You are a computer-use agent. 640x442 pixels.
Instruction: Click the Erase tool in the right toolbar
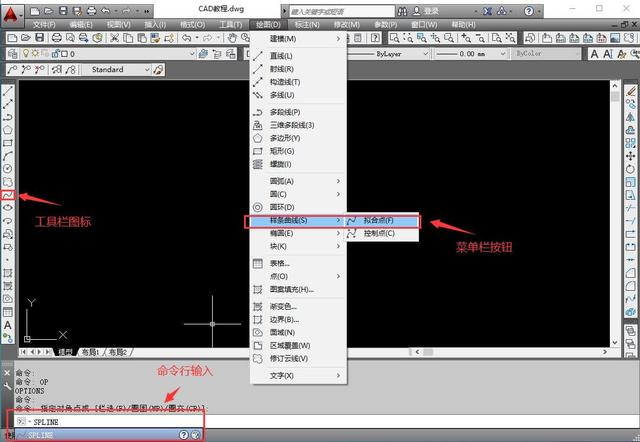631,91
